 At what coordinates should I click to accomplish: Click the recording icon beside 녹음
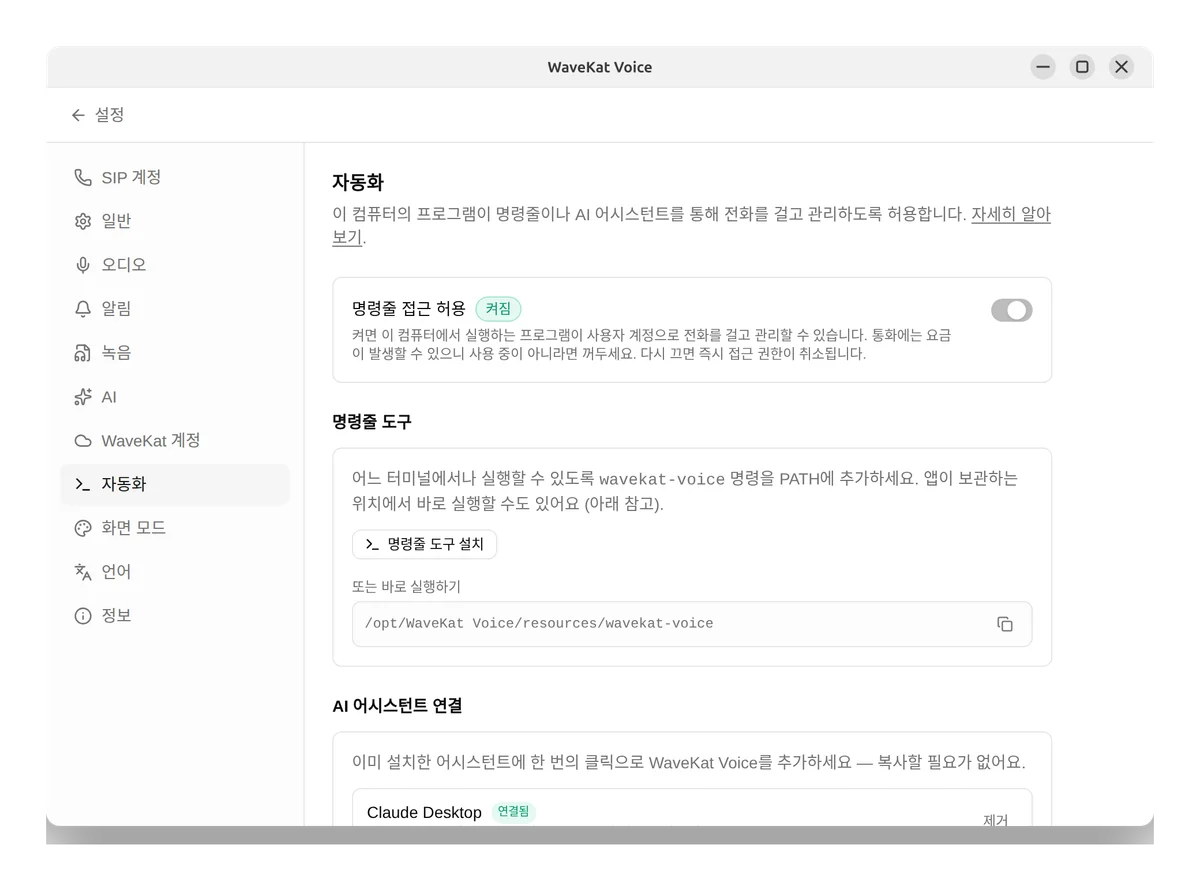[83, 353]
